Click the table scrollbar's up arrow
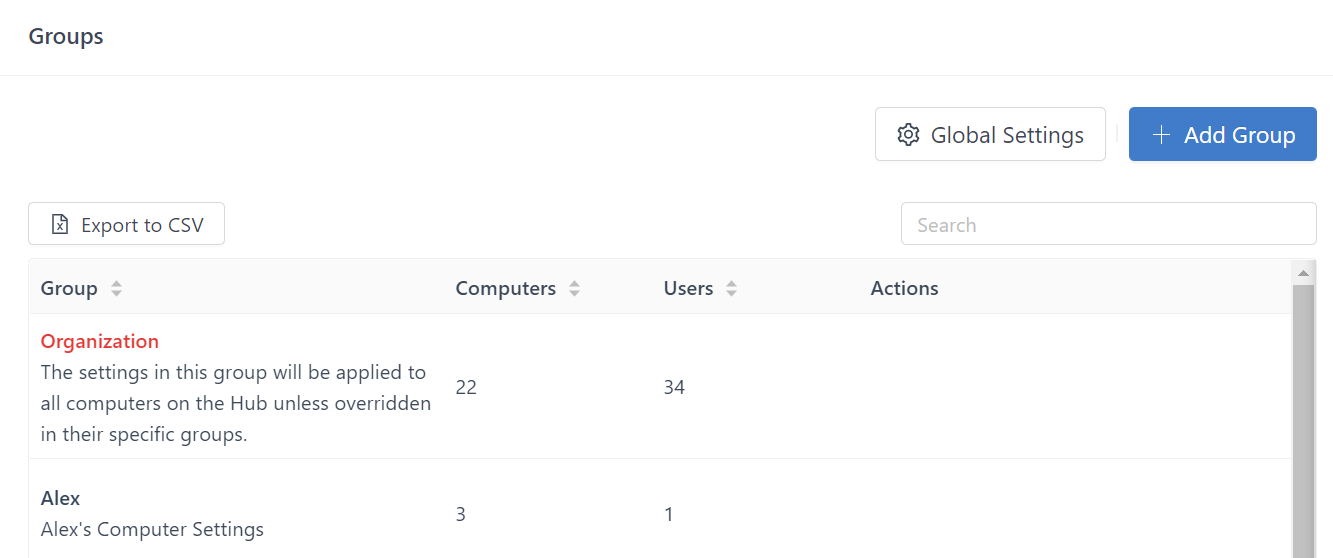 click(x=1303, y=272)
